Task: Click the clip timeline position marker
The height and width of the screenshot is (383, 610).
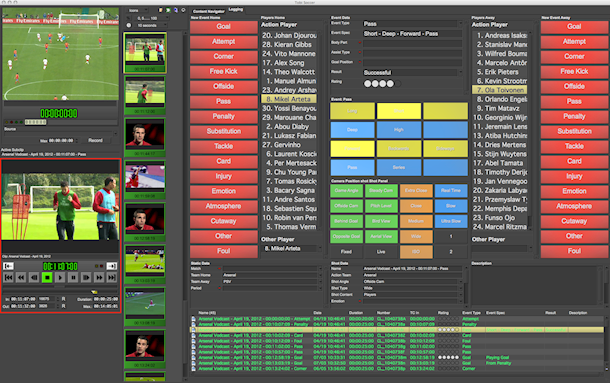Action: (x=94, y=292)
